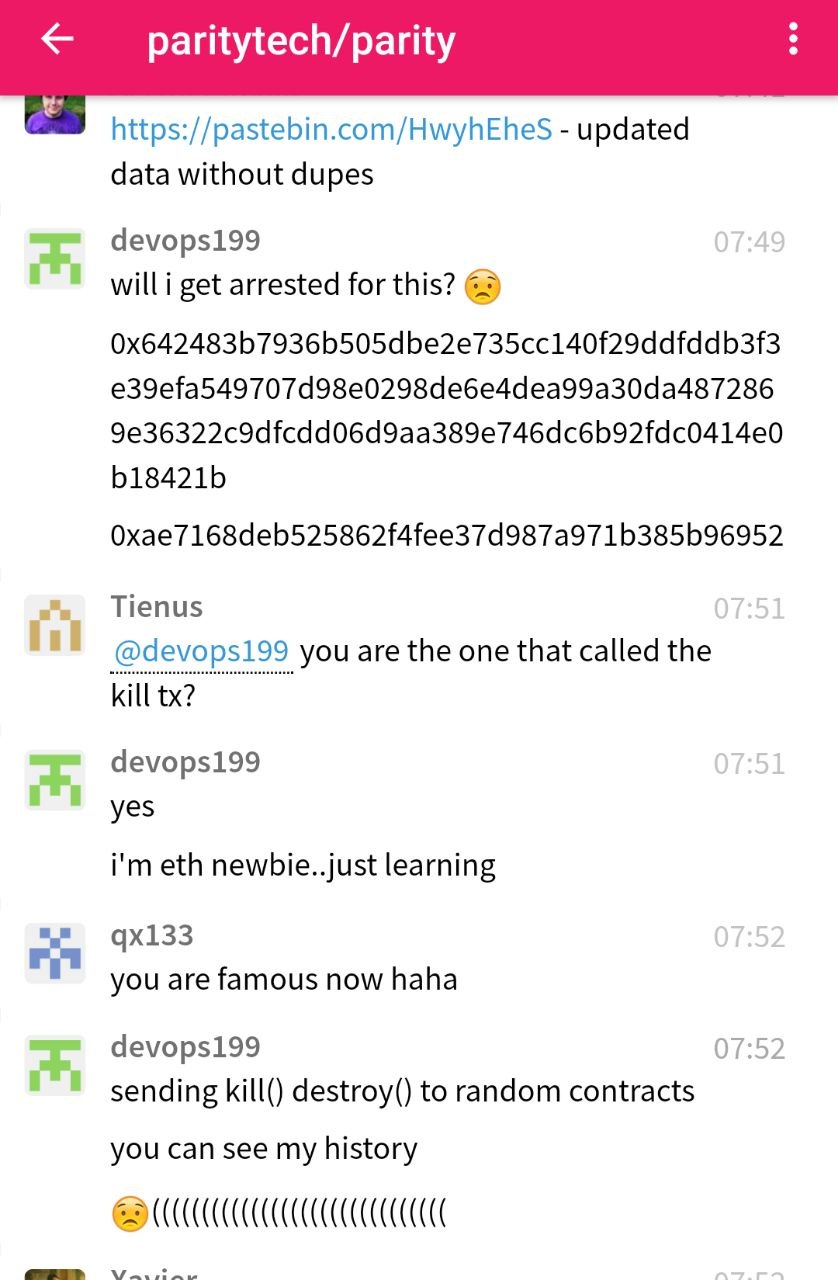Tap the worried emoji after 'arrested for this?'
This screenshot has height=1280, width=838.
[483, 287]
